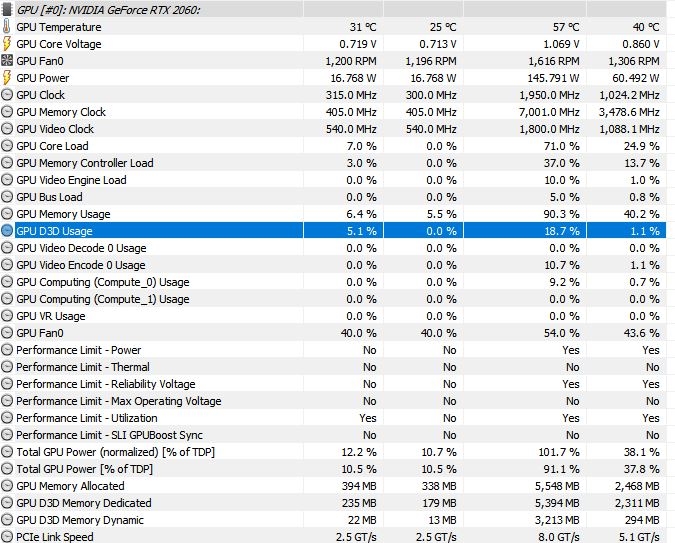Click the 57 °C maximum temperature value
Image resolution: width=675 pixels, height=543 pixels.
click(566, 27)
